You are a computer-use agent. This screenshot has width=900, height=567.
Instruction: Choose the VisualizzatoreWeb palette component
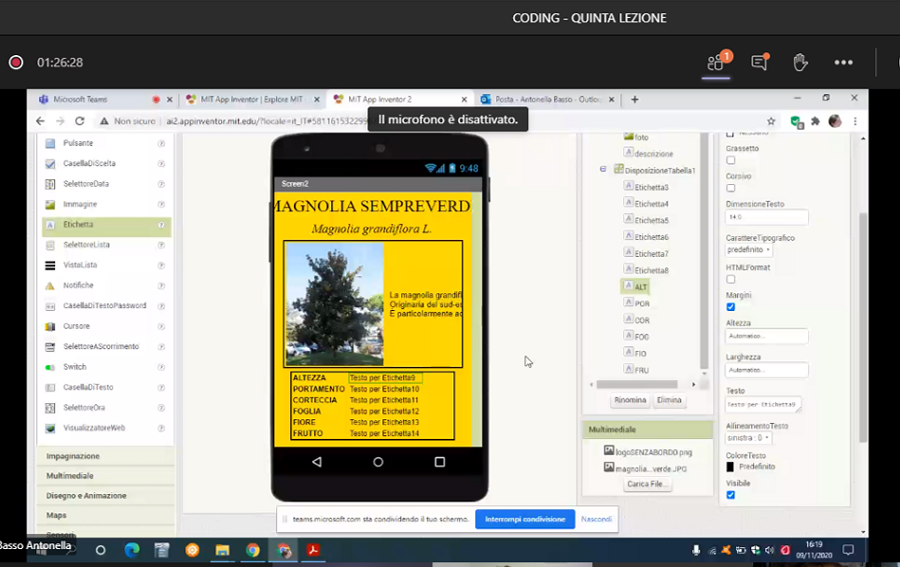coord(93,428)
